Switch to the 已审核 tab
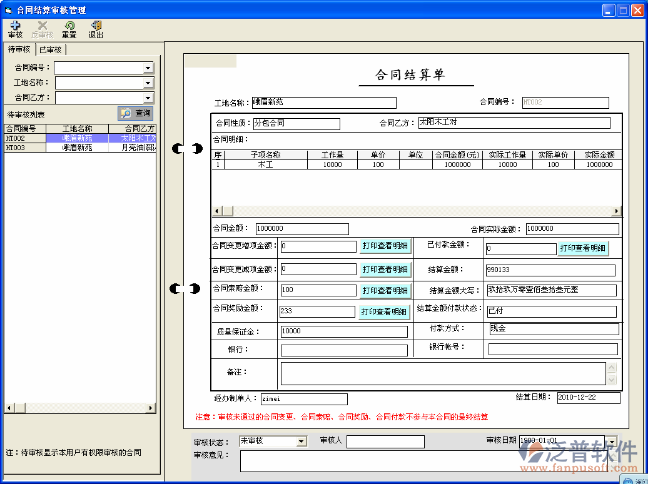The image size is (648, 484). (x=51, y=49)
